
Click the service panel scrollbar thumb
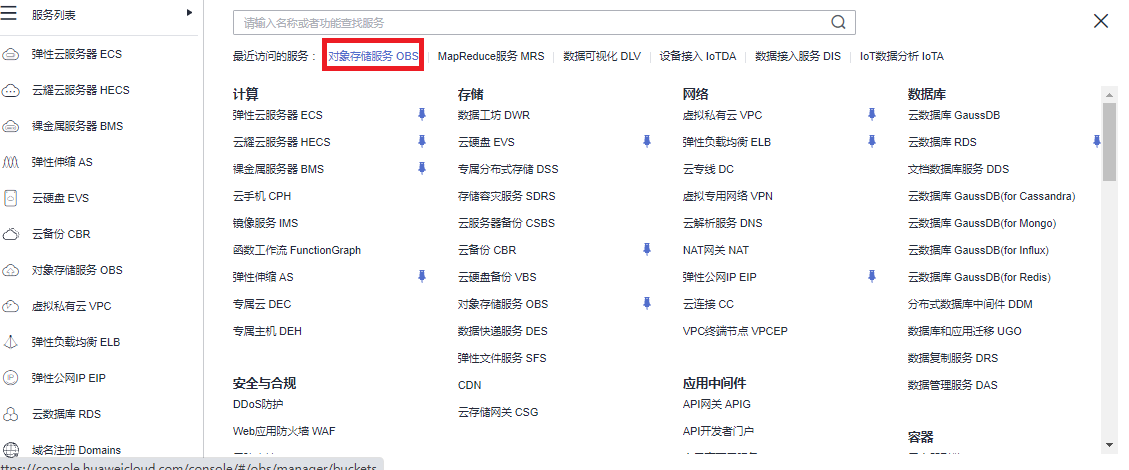1110,142
